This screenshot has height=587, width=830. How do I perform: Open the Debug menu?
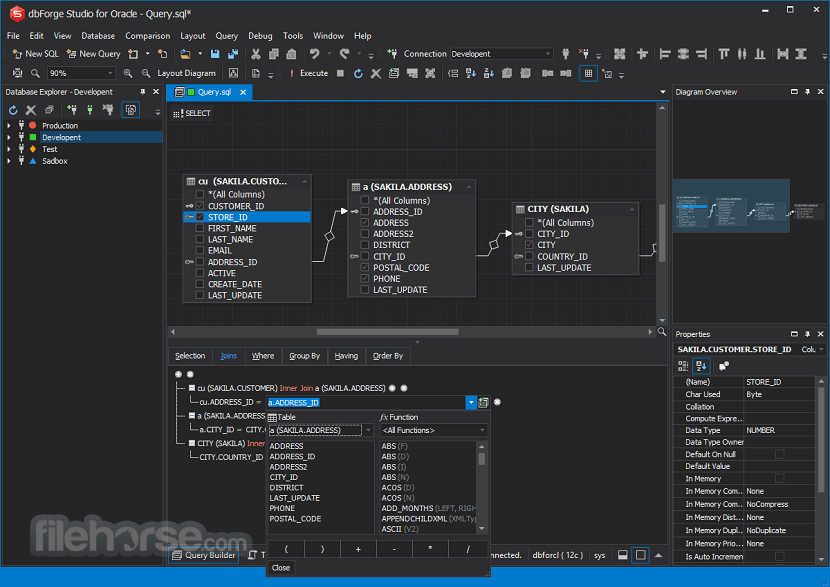pos(260,35)
